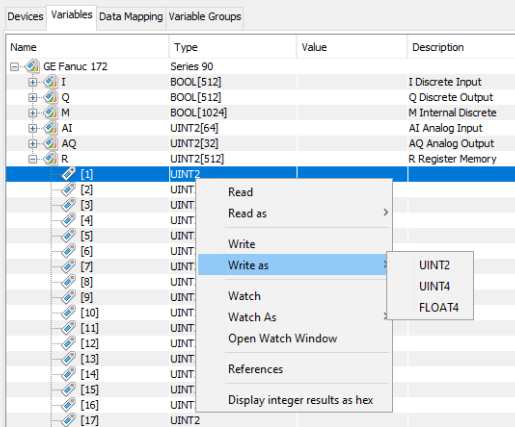
Task: Click the M internal discrete variable icon
Action: coord(51,112)
